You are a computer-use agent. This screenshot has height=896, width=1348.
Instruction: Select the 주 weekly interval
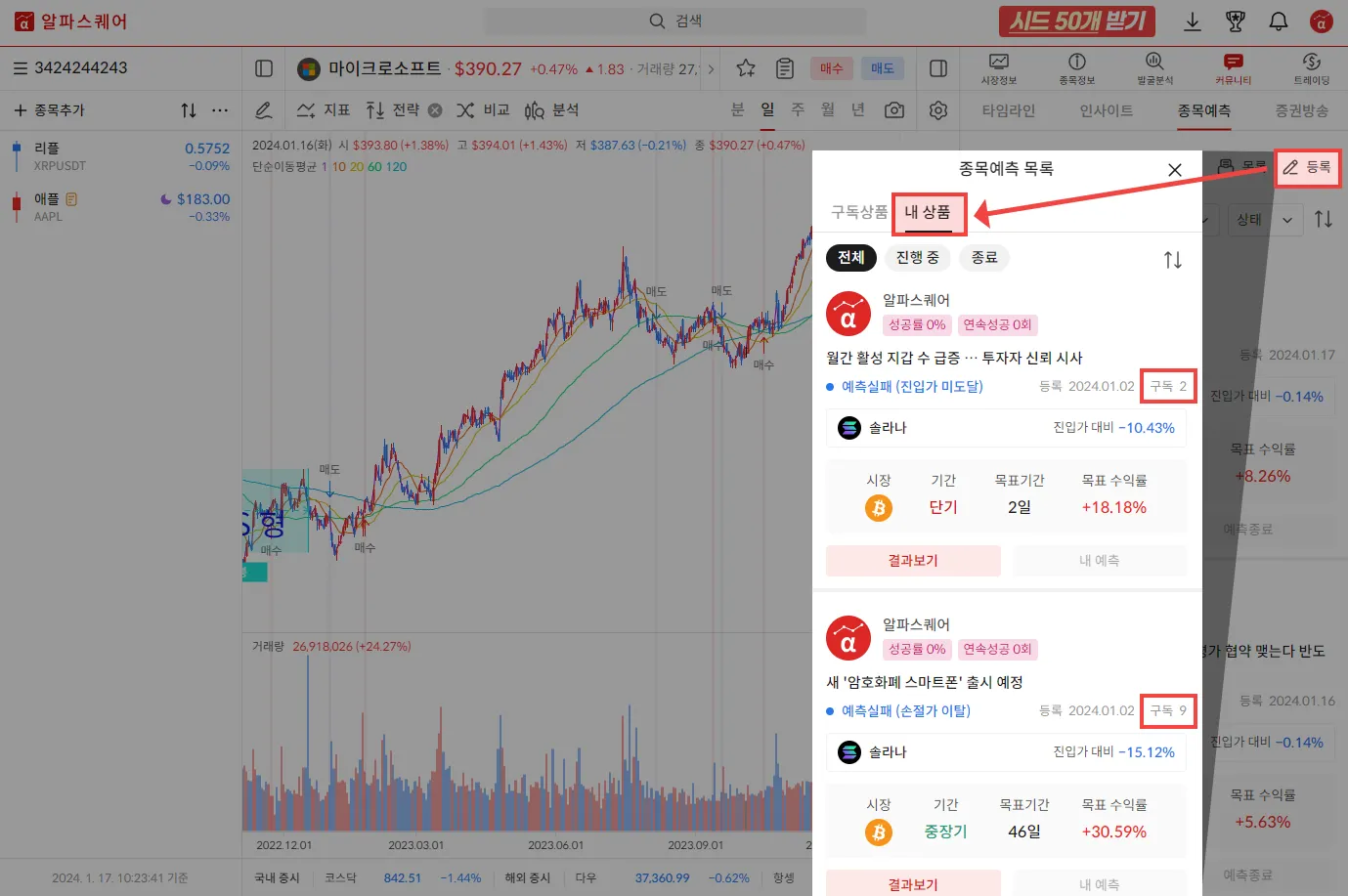[799, 109]
